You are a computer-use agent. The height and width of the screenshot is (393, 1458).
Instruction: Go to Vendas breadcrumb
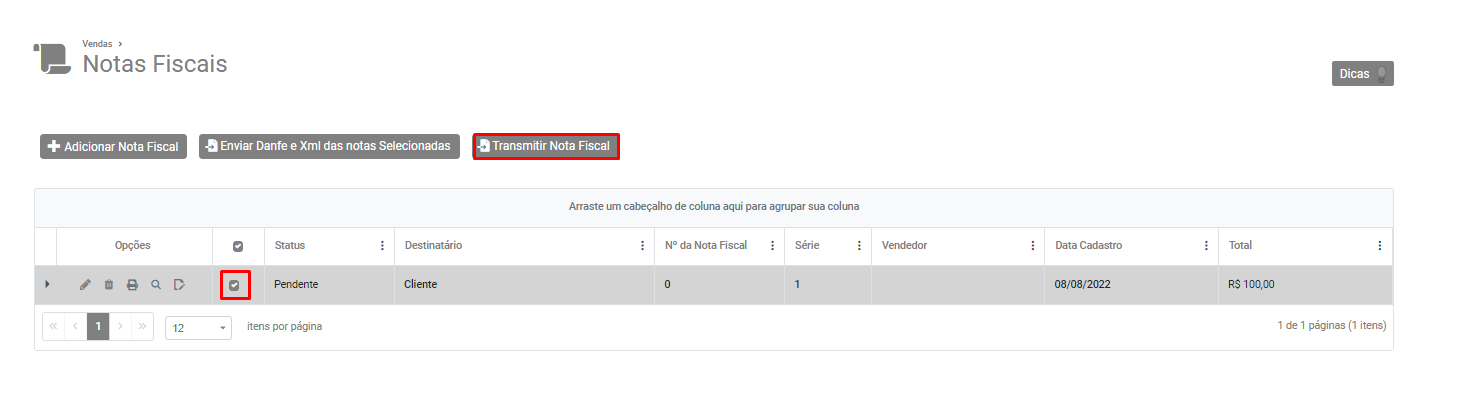point(97,44)
